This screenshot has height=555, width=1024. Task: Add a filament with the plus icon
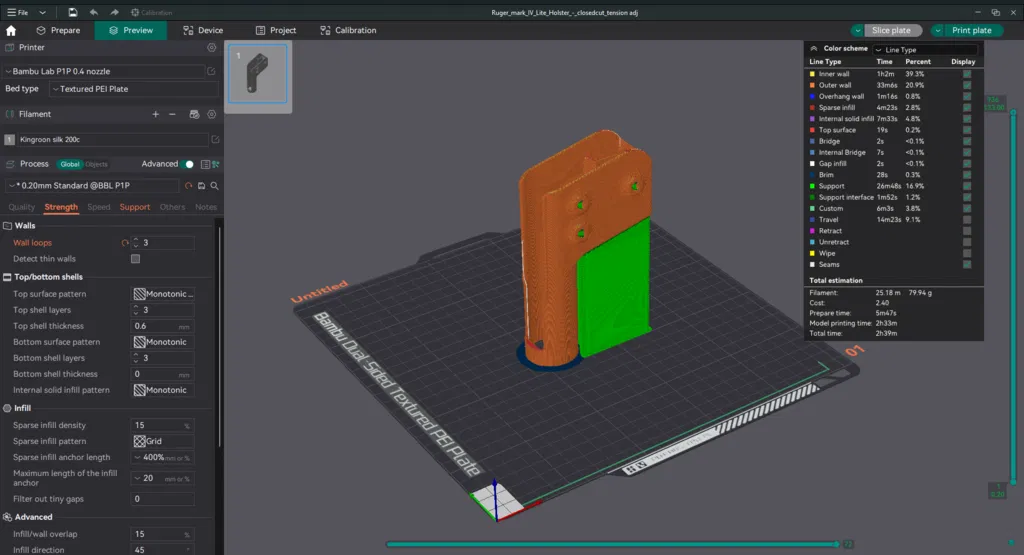click(x=155, y=115)
